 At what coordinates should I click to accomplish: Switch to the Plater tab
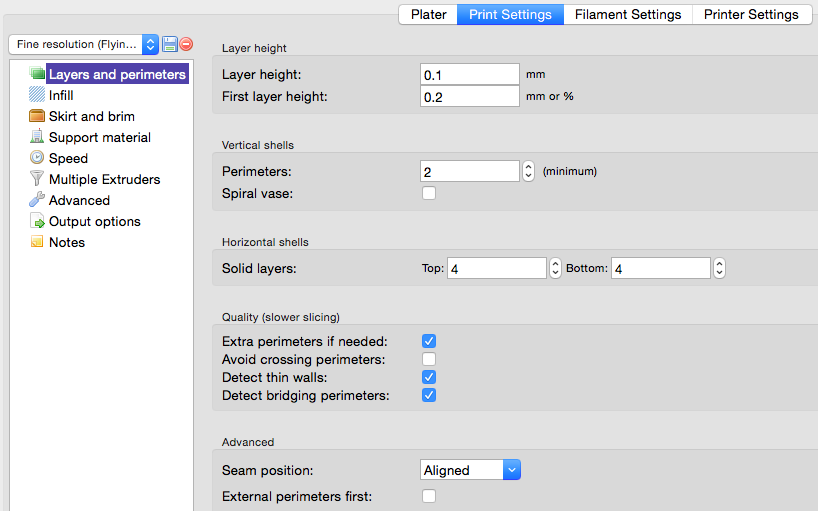[x=428, y=14]
